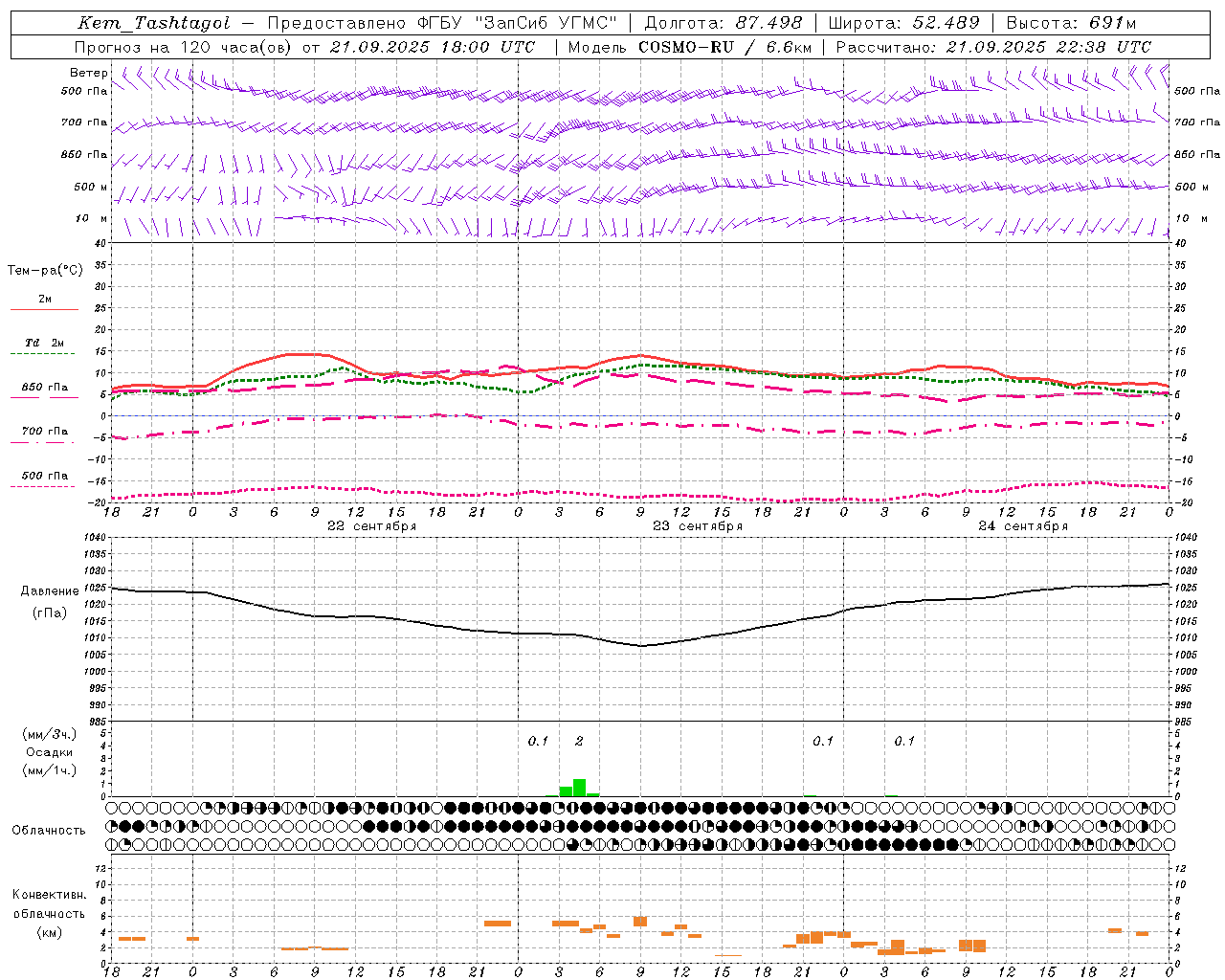Click the 500 гПа temperature legend entry
Image resolution: width=1225 pixels, height=980 pixels.
(x=45, y=476)
